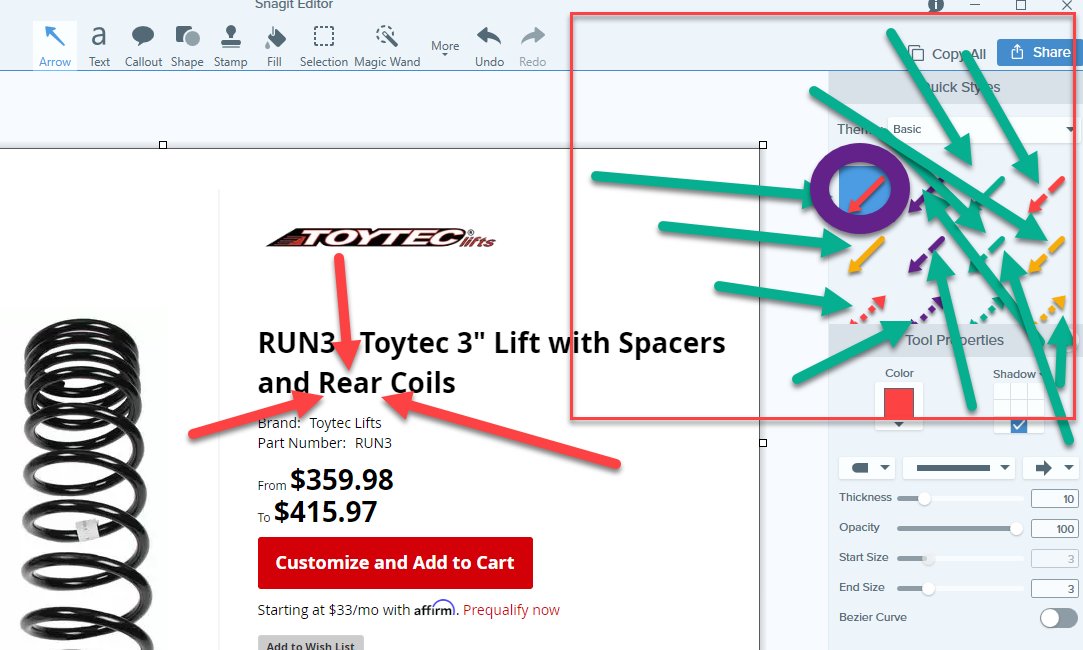Pick the selected solid red arrow quick style
1083x650 pixels.
tap(864, 191)
